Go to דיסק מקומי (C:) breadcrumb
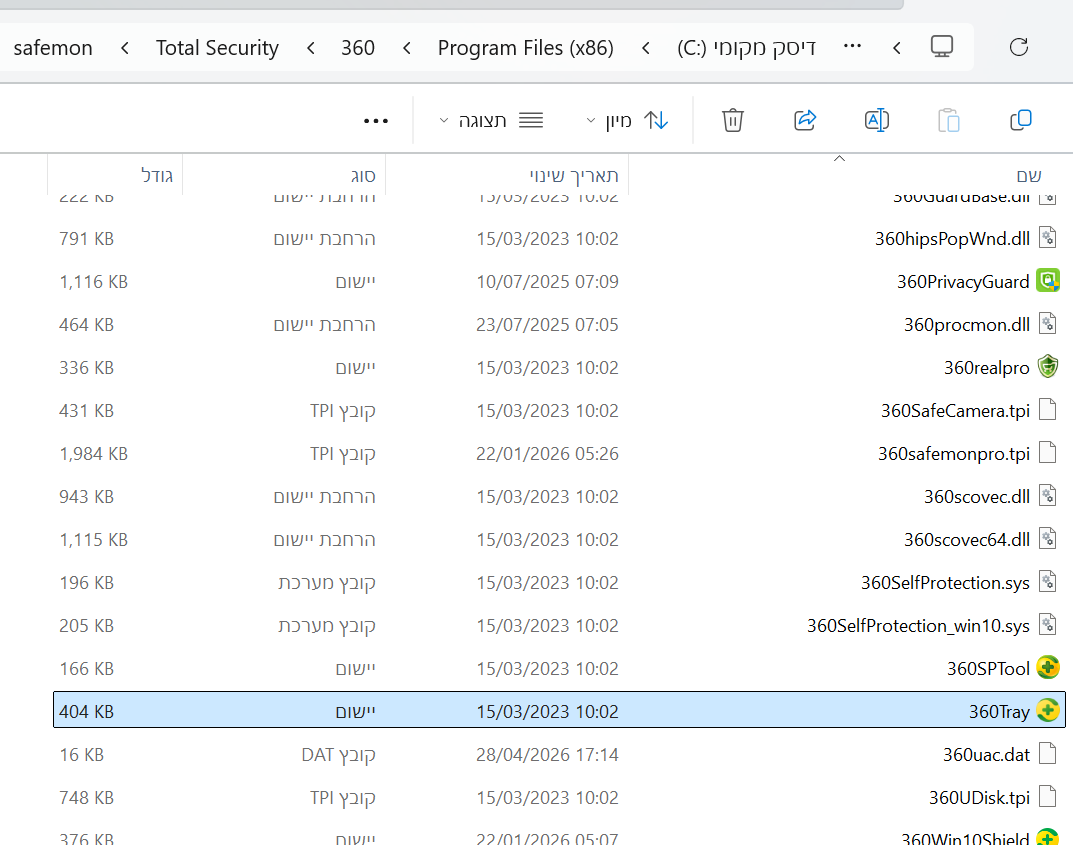This screenshot has height=845, width=1073. pos(746,48)
